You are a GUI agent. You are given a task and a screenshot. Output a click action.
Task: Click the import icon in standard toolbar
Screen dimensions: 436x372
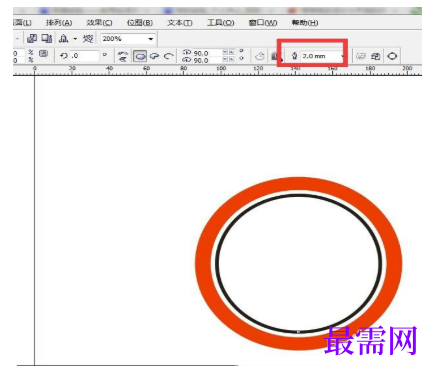coord(32,39)
